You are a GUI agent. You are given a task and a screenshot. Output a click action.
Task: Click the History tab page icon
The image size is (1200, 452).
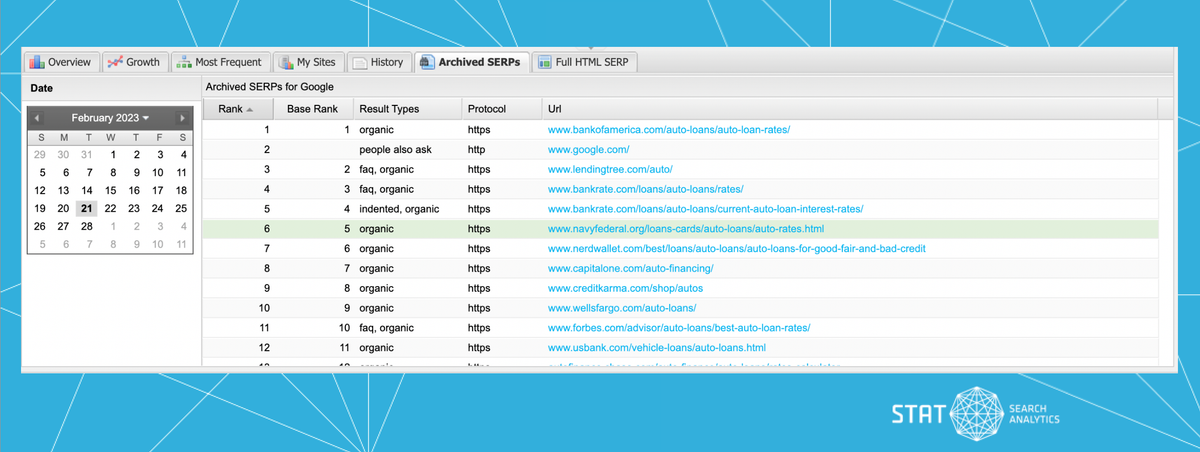tap(360, 62)
